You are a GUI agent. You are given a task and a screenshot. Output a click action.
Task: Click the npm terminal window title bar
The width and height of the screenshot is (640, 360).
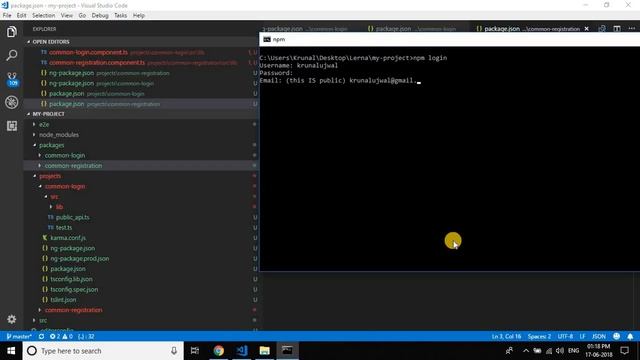coord(449,39)
